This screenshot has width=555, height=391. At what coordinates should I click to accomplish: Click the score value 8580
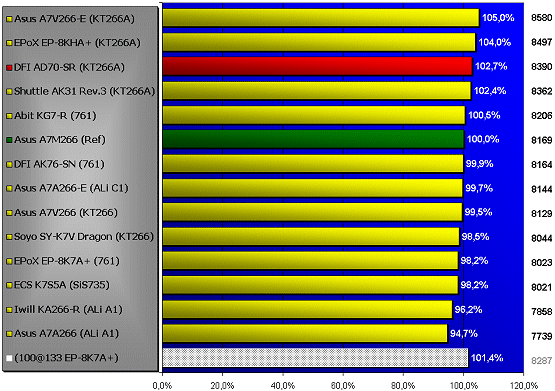click(542, 18)
